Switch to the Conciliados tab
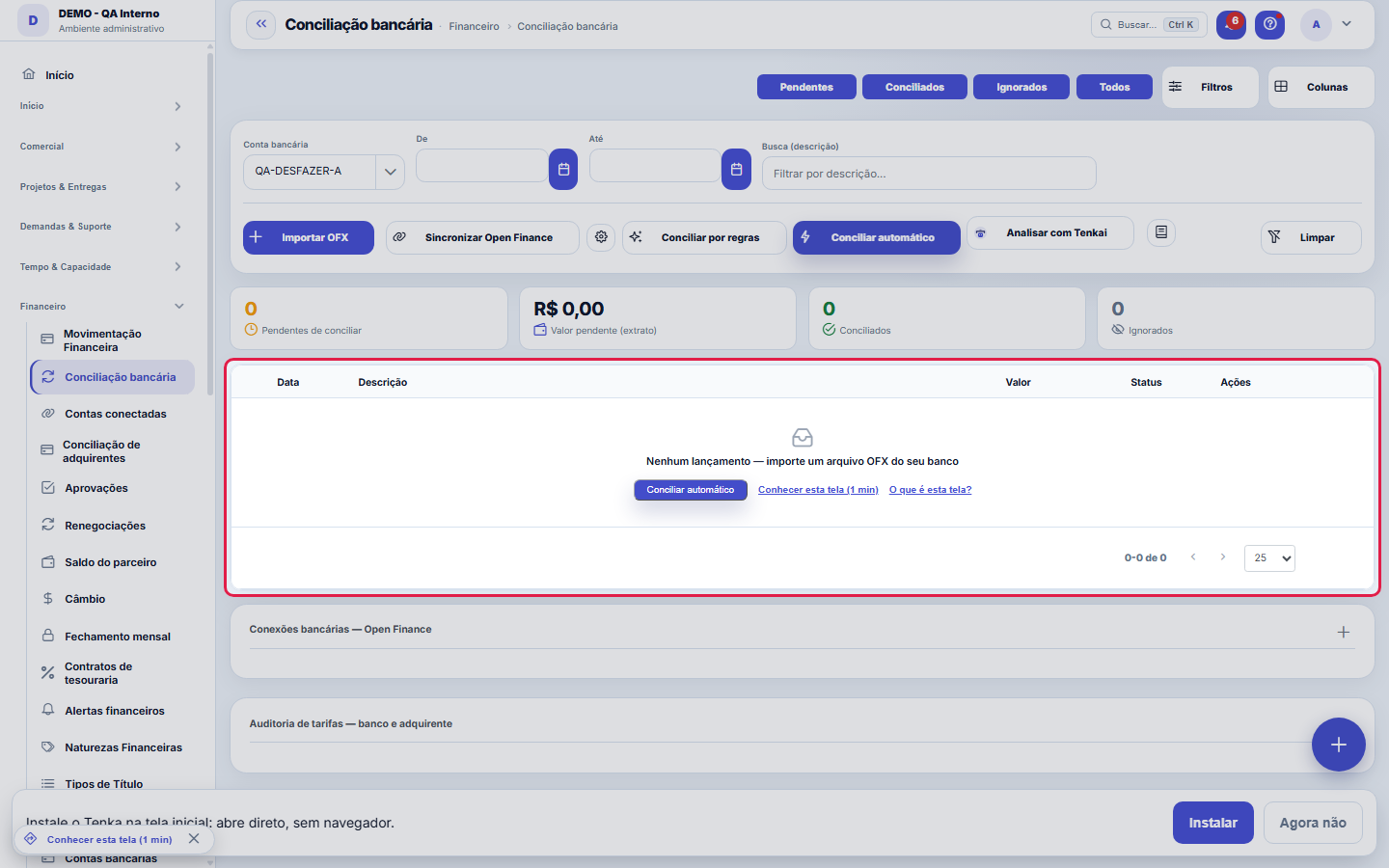Image resolution: width=1389 pixels, height=868 pixels. [914, 87]
